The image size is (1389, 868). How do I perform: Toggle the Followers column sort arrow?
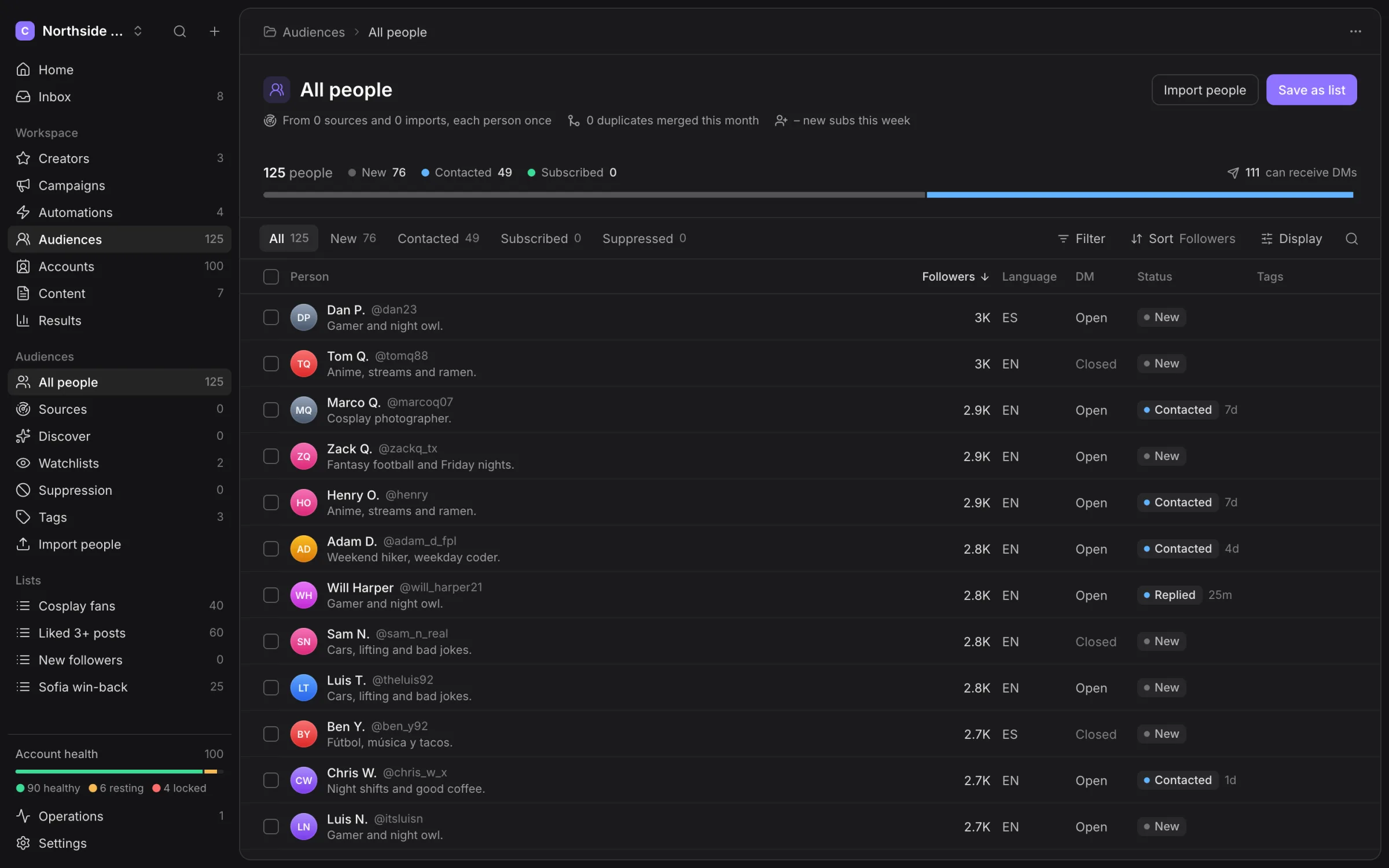[984, 277]
